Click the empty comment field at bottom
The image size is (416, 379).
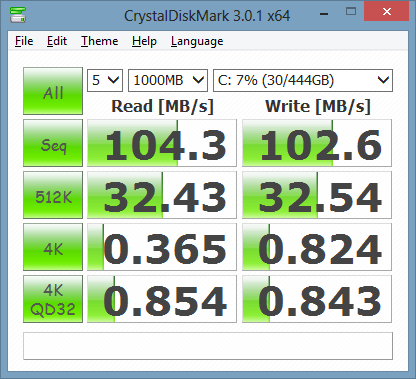[208, 346]
